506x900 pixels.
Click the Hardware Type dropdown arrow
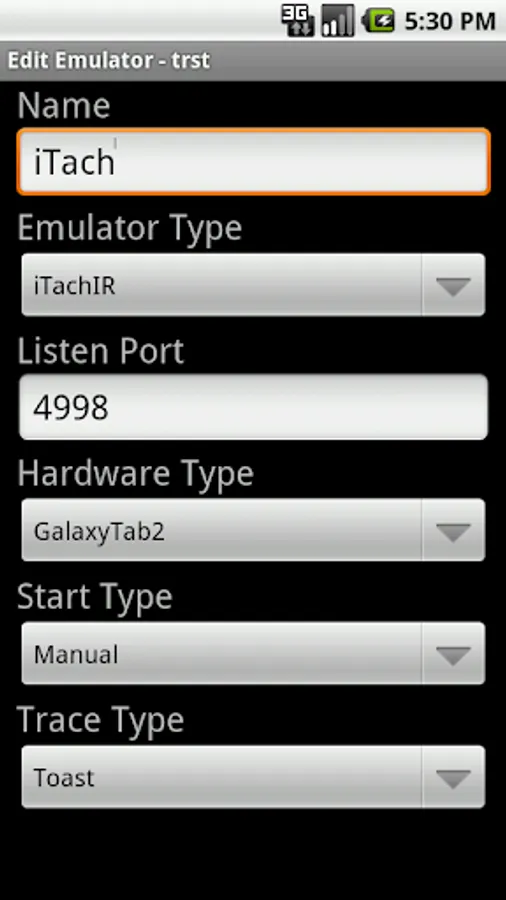(453, 530)
